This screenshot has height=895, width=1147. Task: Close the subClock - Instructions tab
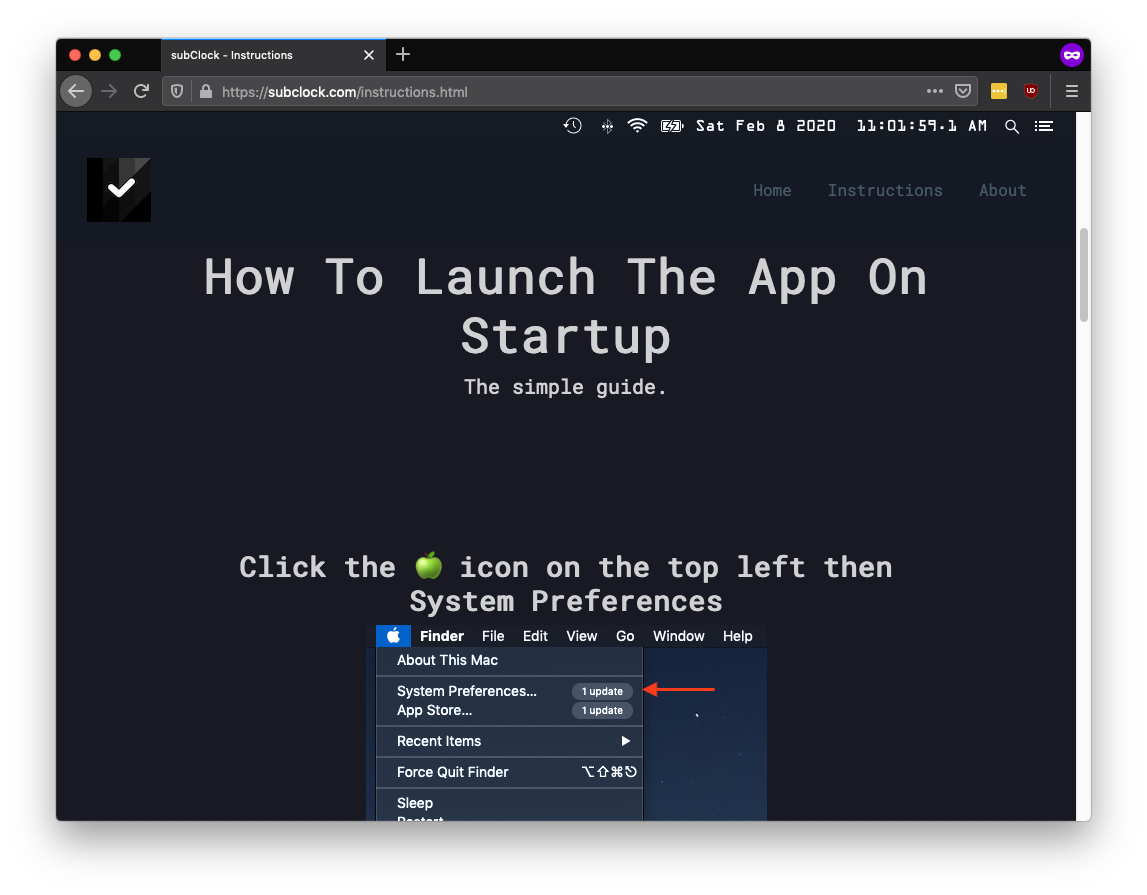pyautogui.click(x=369, y=55)
